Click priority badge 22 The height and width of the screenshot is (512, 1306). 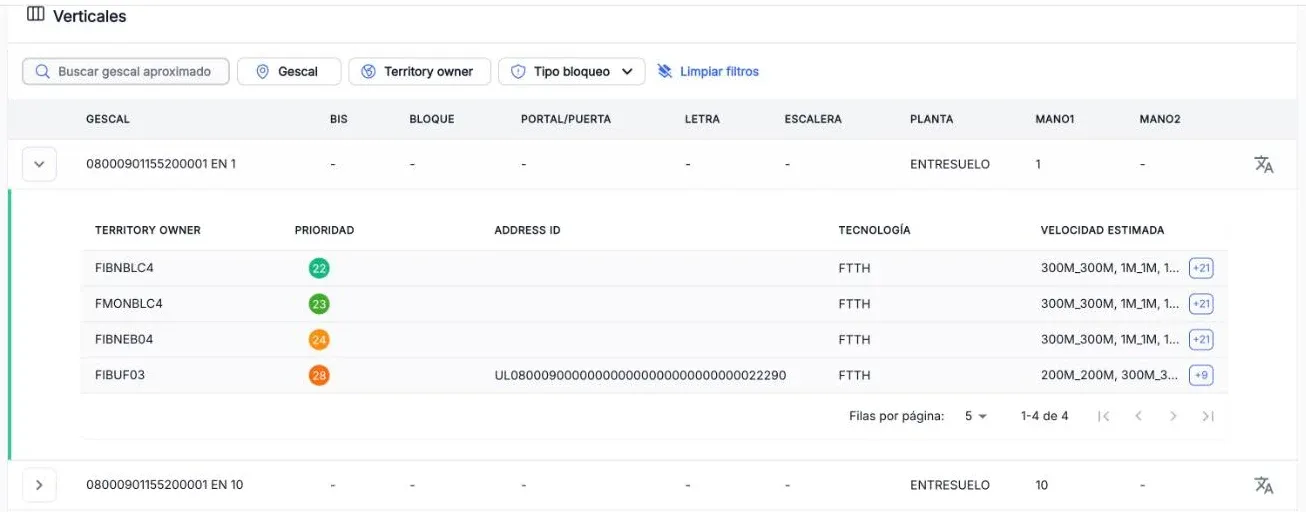[x=319, y=268]
